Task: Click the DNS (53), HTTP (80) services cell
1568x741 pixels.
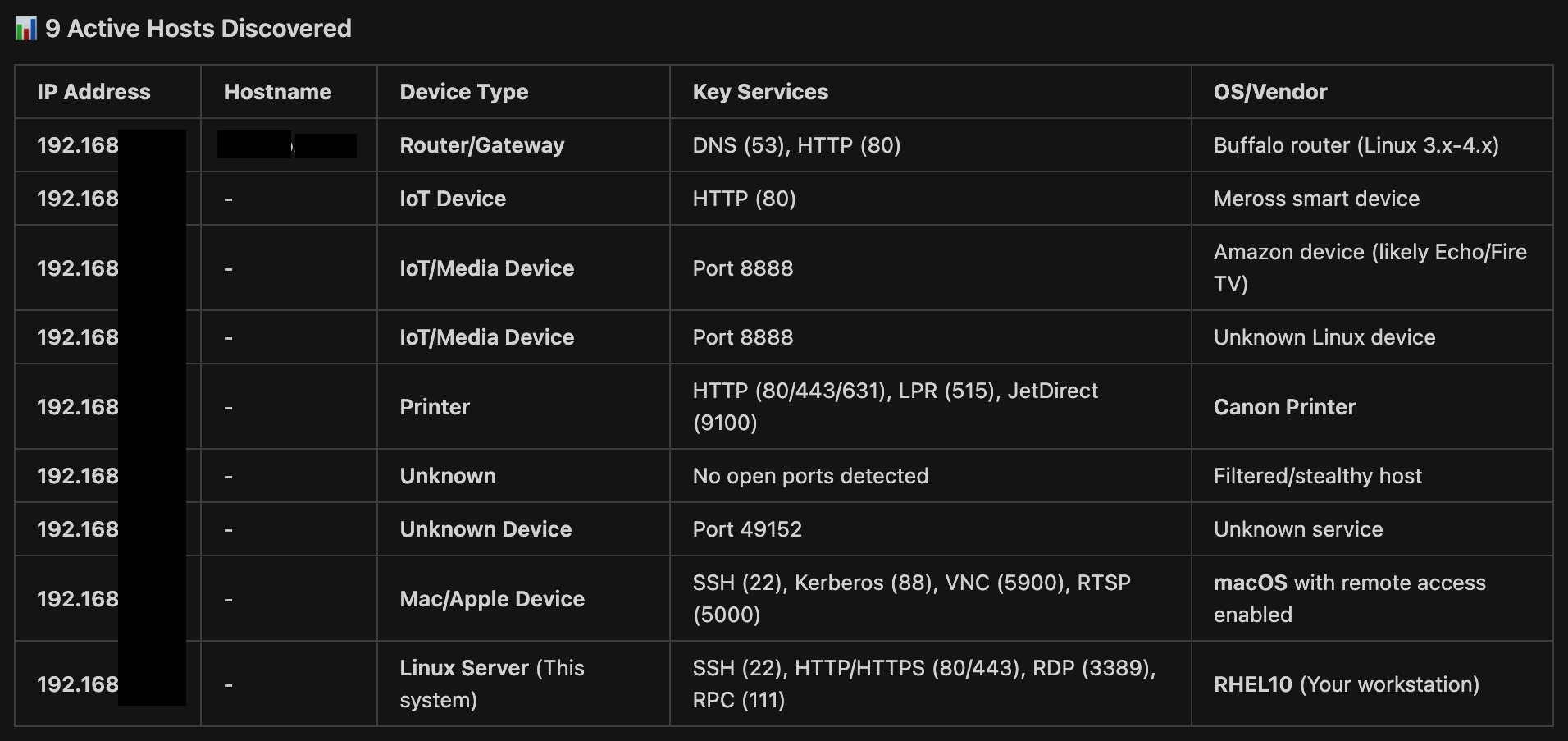Action: [795, 145]
